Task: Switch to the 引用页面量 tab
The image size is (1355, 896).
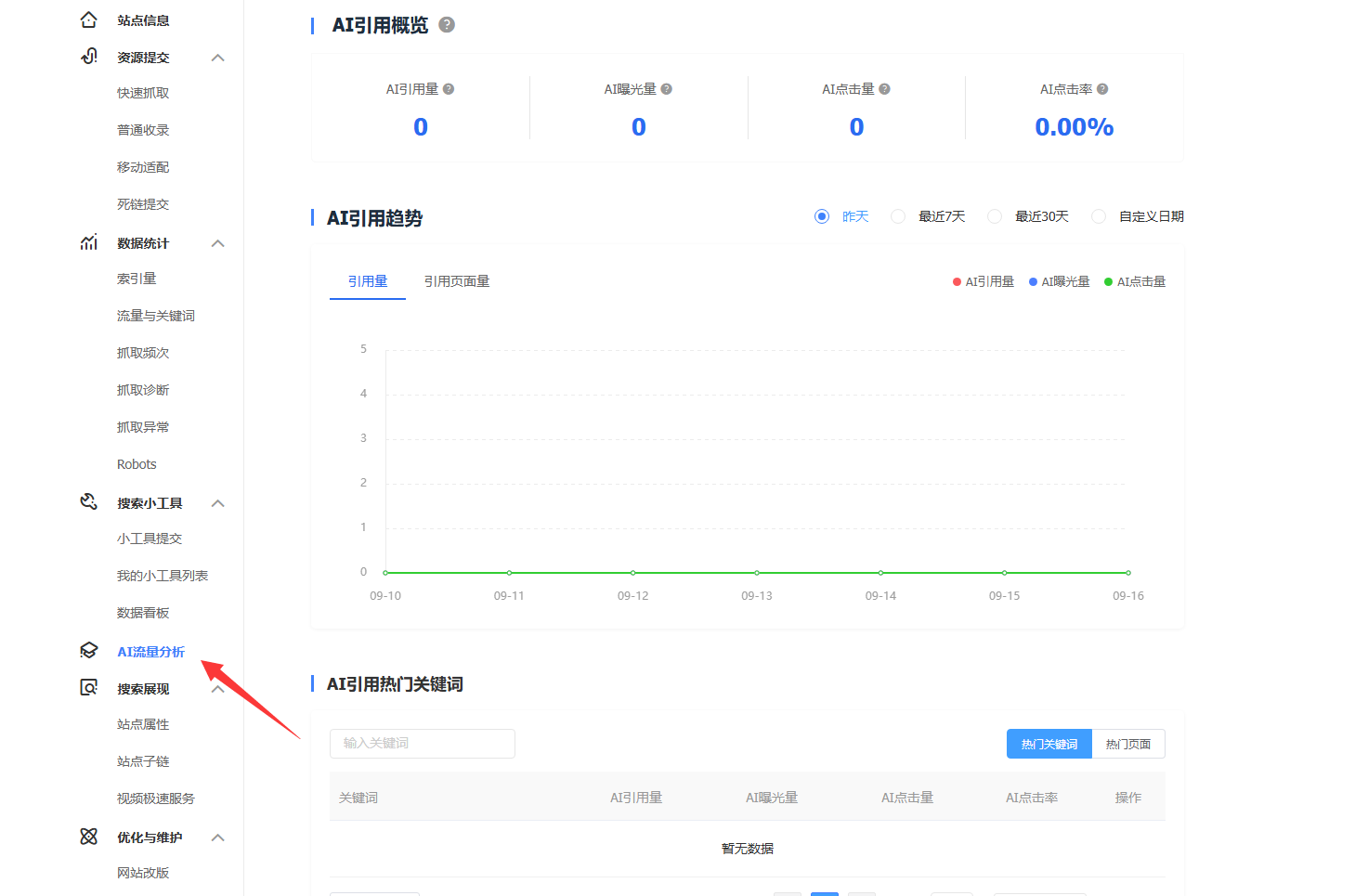Action: [x=457, y=281]
